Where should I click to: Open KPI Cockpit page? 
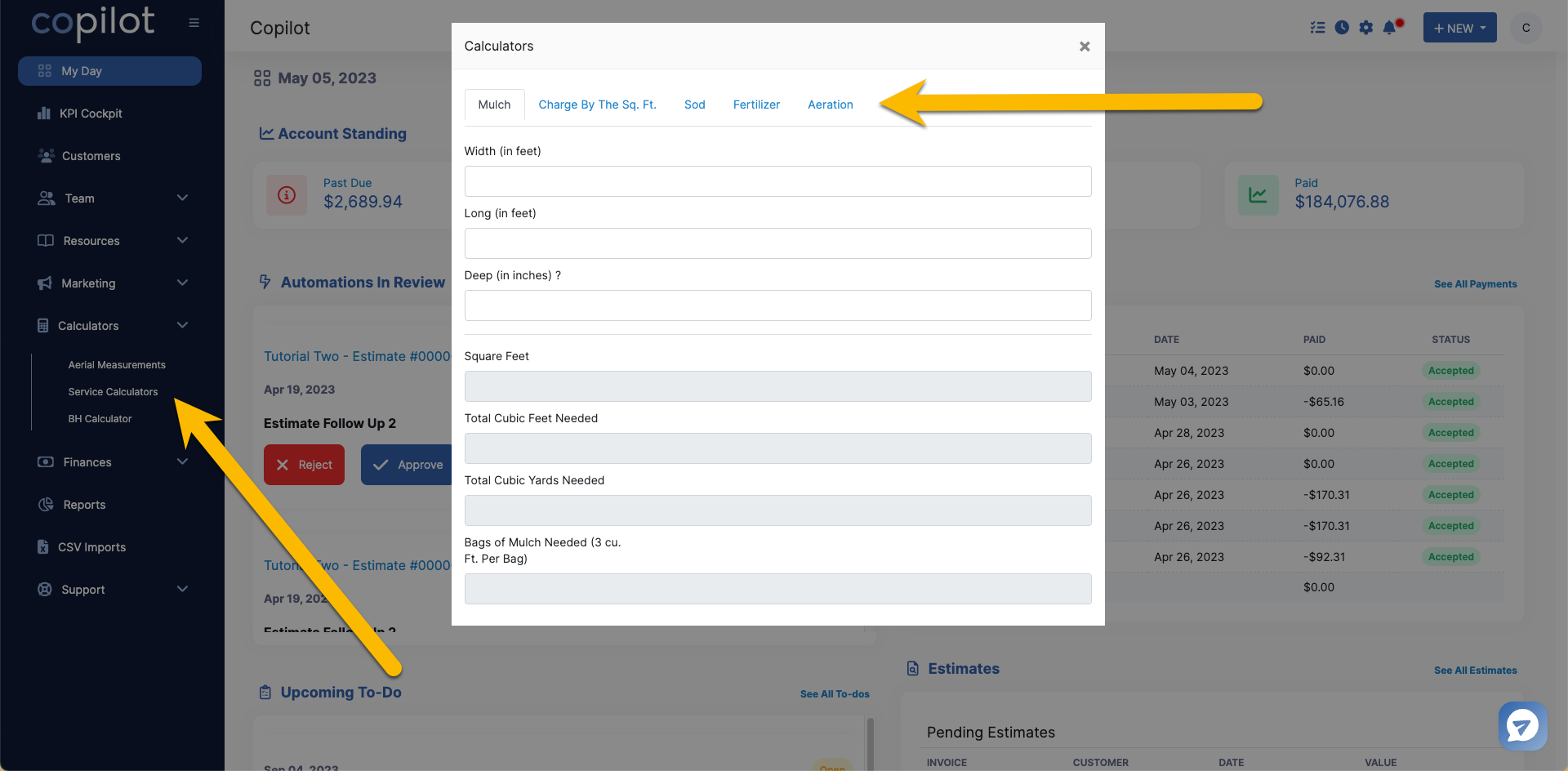(91, 114)
